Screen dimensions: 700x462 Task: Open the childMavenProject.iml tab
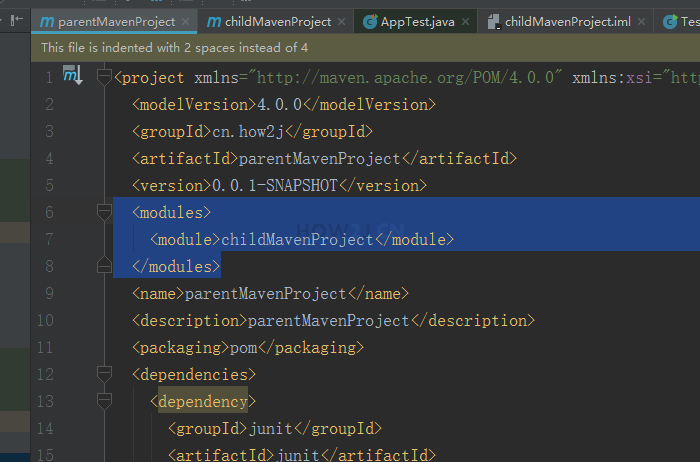(x=567, y=21)
